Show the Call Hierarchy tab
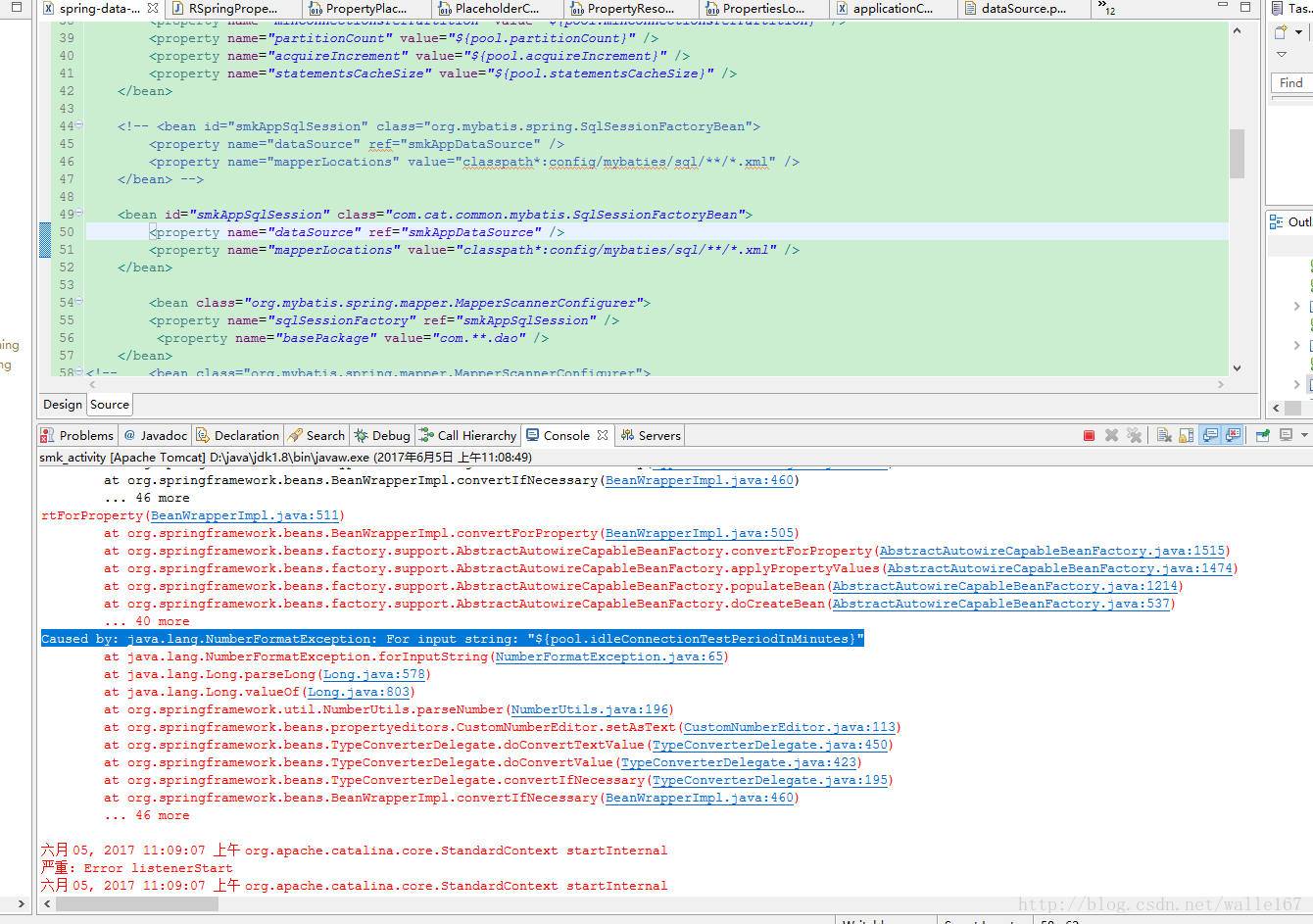This screenshot has height=924, width=1313. pyautogui.click(x=467, y=435)
